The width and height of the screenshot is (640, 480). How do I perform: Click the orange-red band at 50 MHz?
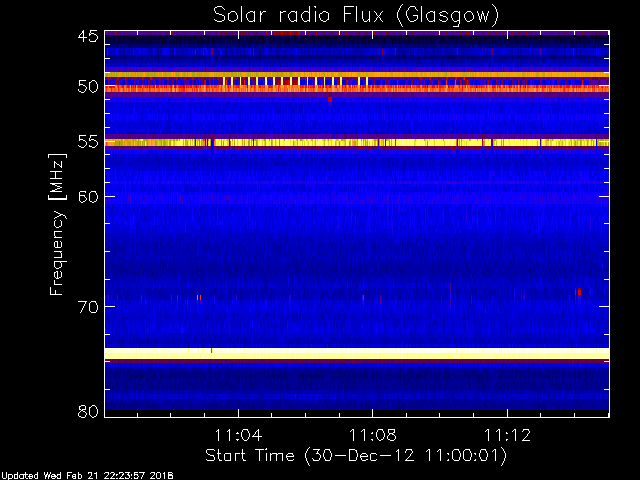pyautogui.click(x=357, y=89)
